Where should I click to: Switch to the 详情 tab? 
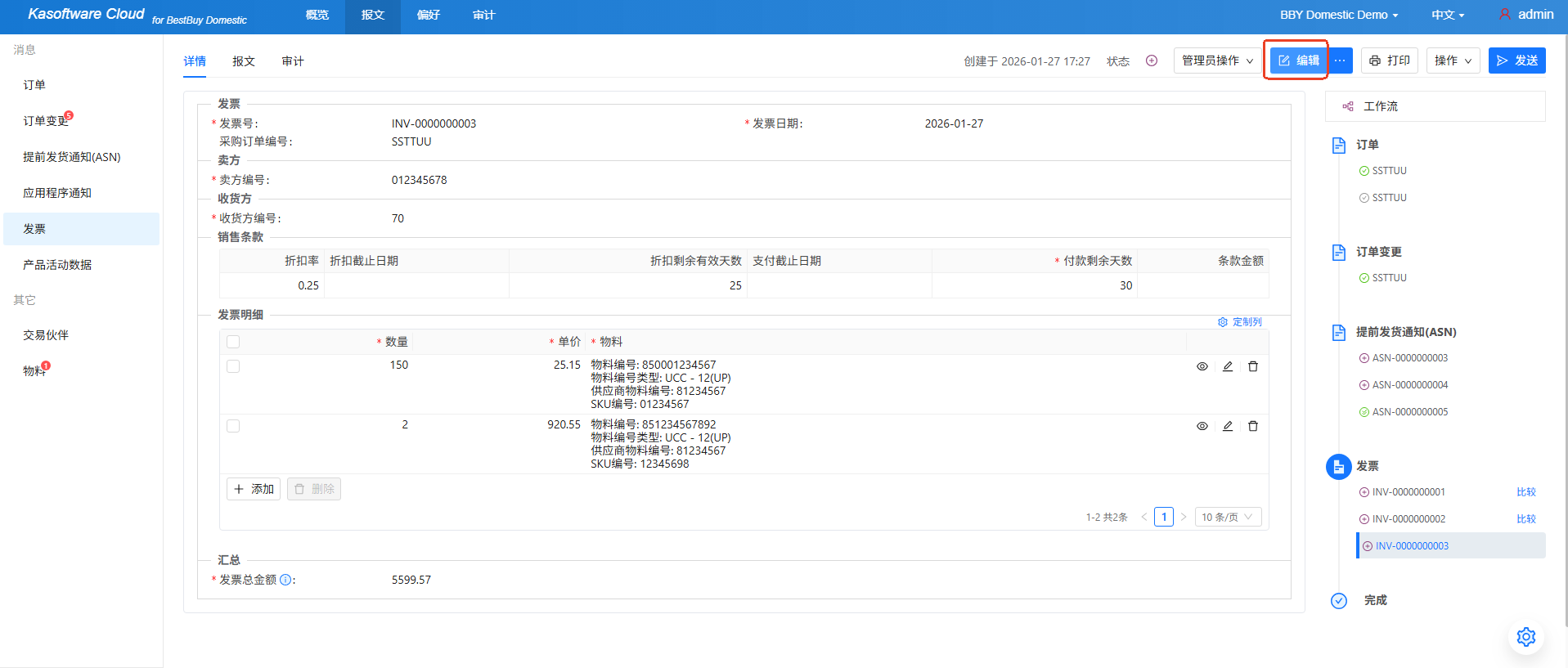click(195, 61)
